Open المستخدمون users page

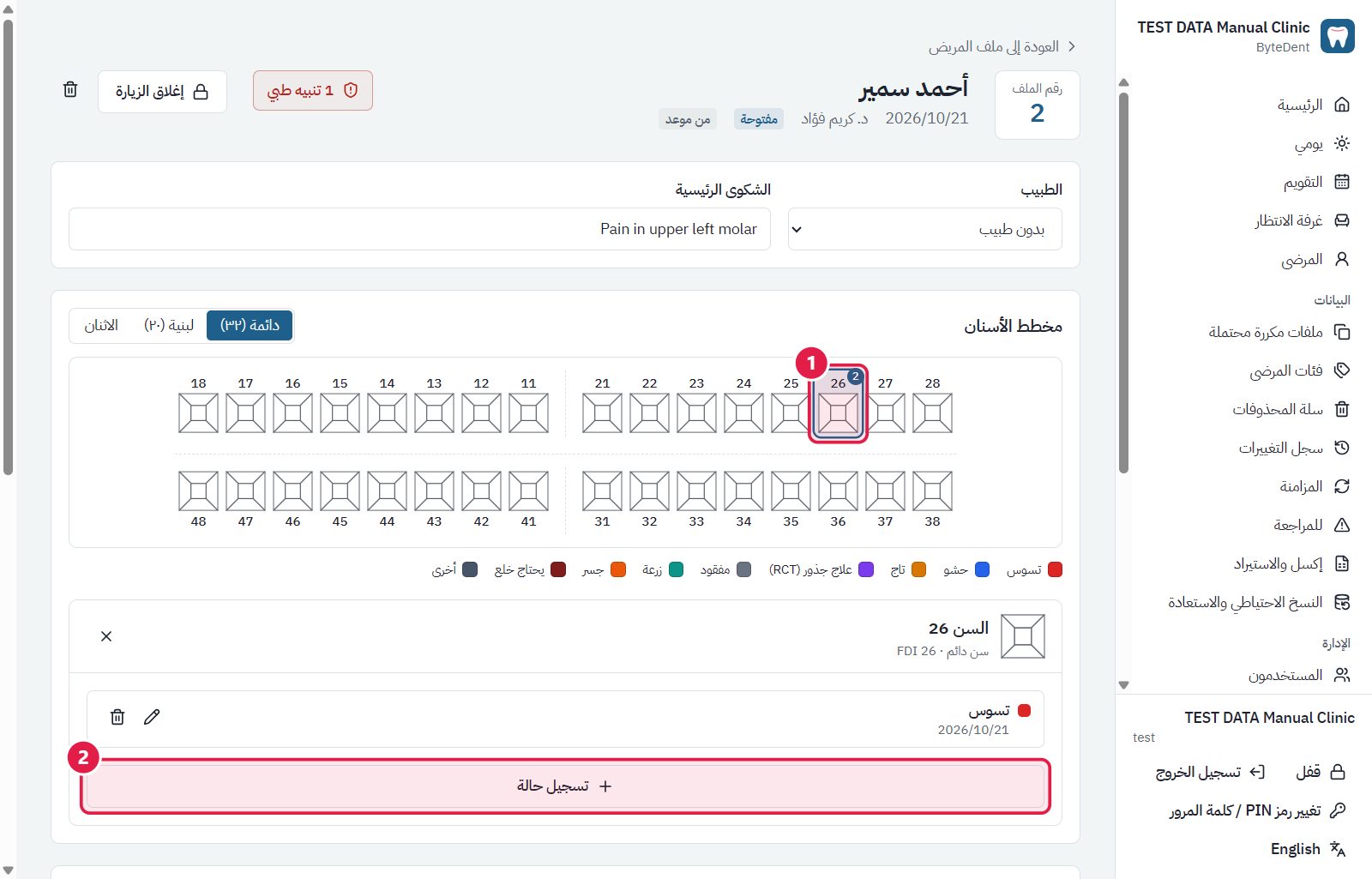[1298, 675]
